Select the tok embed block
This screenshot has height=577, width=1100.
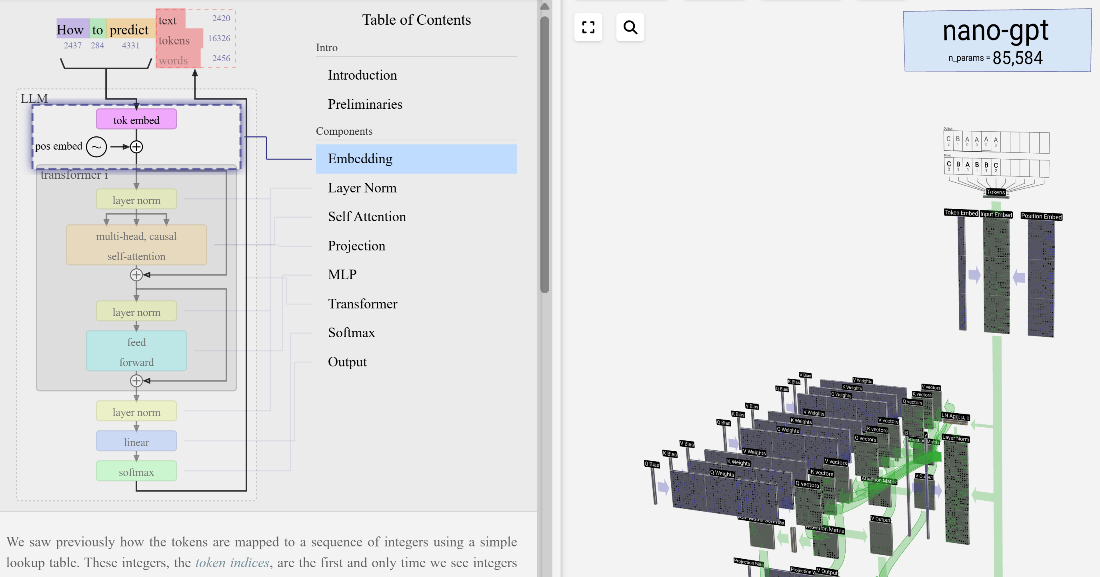[136, 119]
